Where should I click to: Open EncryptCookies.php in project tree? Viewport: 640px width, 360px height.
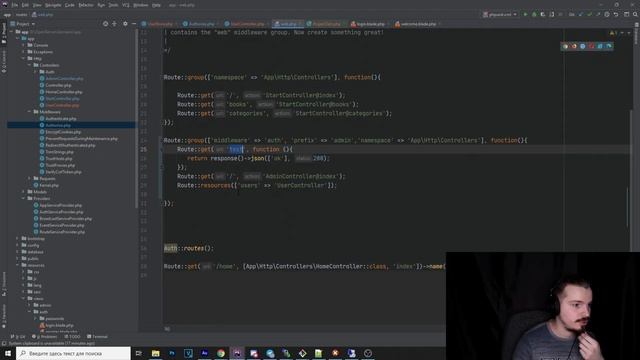63,132
